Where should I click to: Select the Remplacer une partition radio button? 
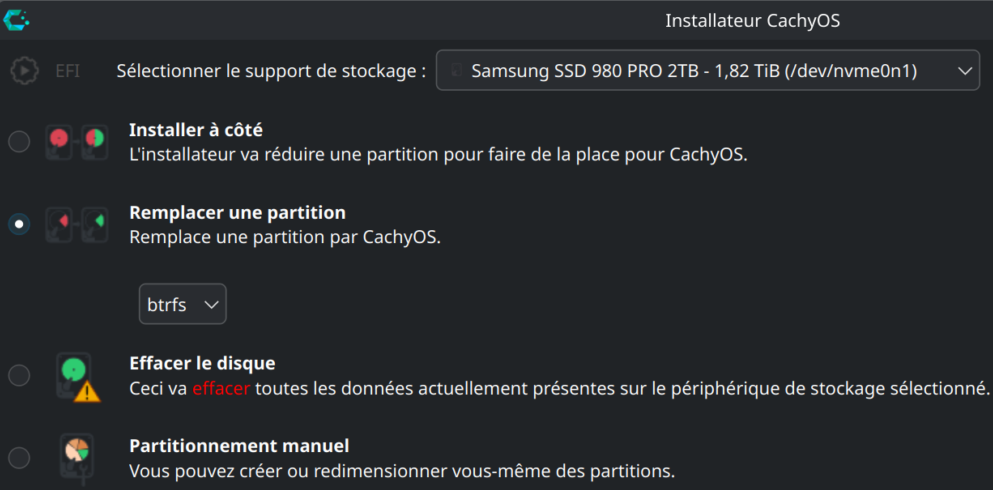[19, 224]
